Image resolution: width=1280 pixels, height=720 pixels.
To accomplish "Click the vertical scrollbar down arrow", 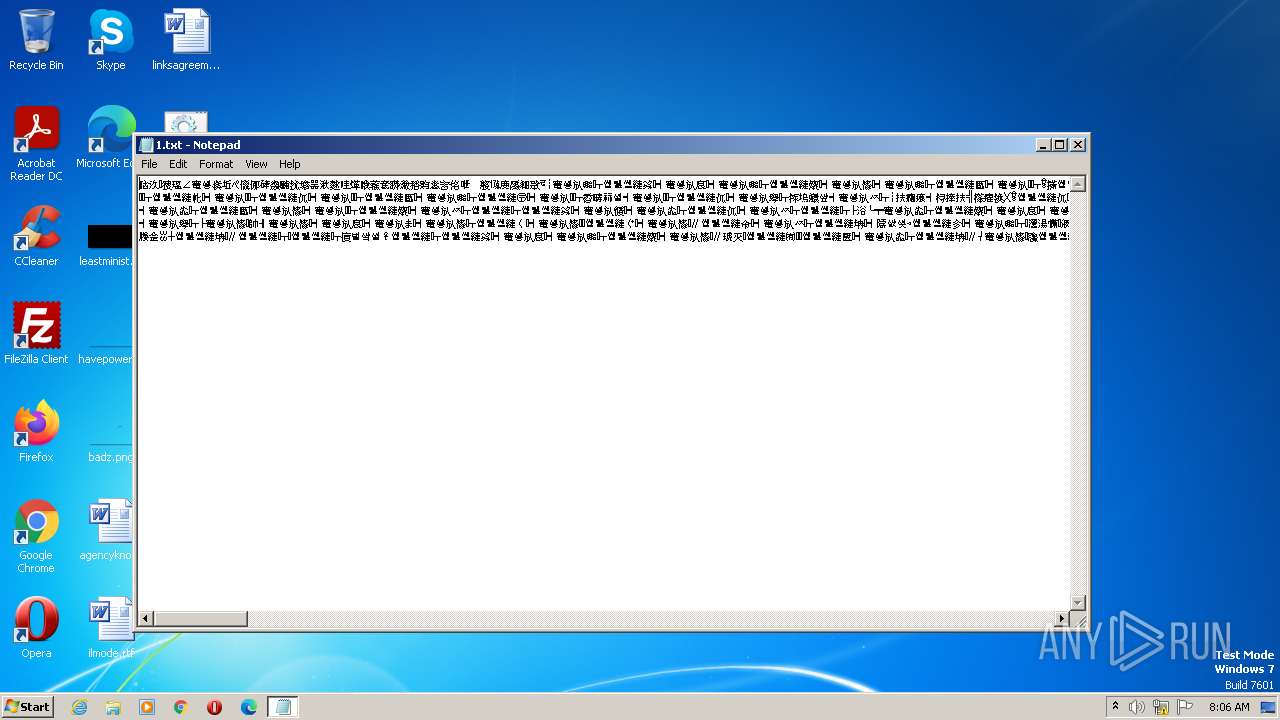I will [x=1078, y=602].
